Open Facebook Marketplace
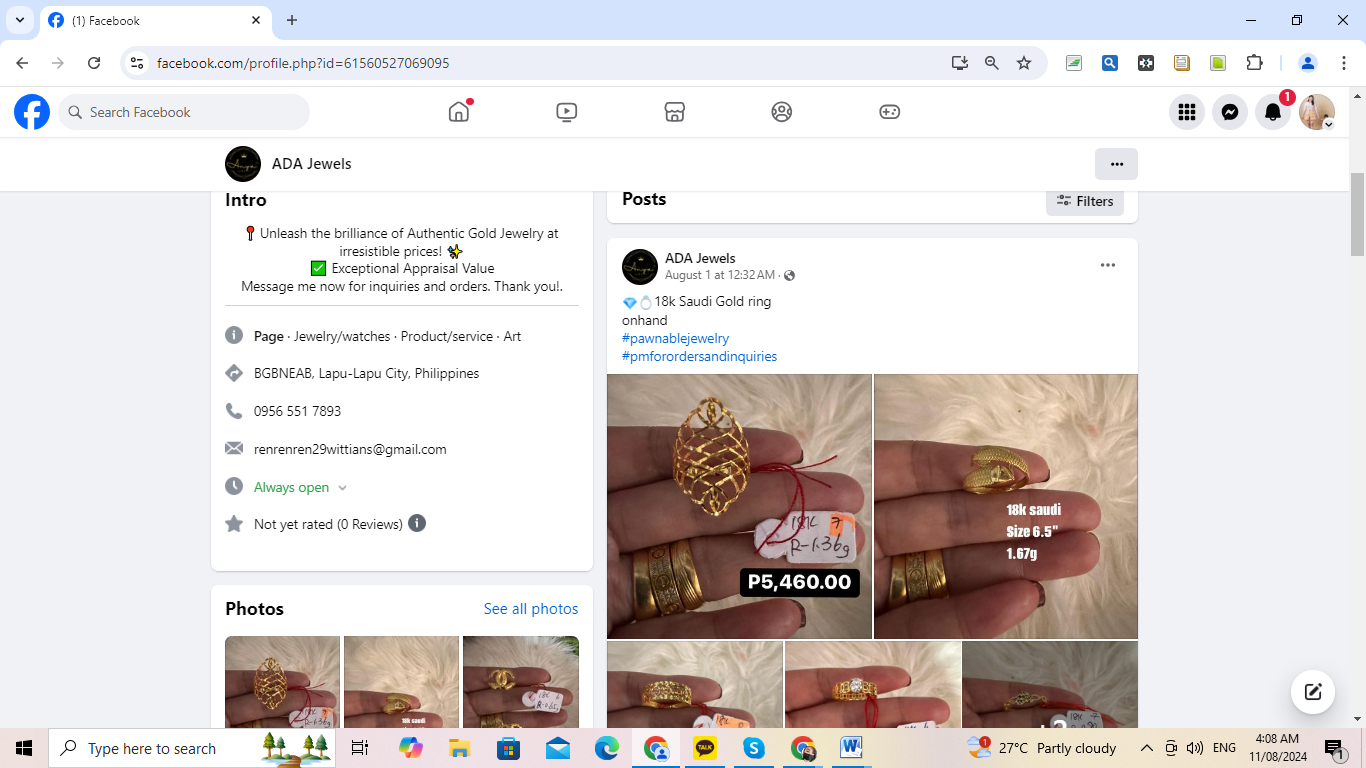The height and width of the screenshot is (768, 1366). [675, 112]
